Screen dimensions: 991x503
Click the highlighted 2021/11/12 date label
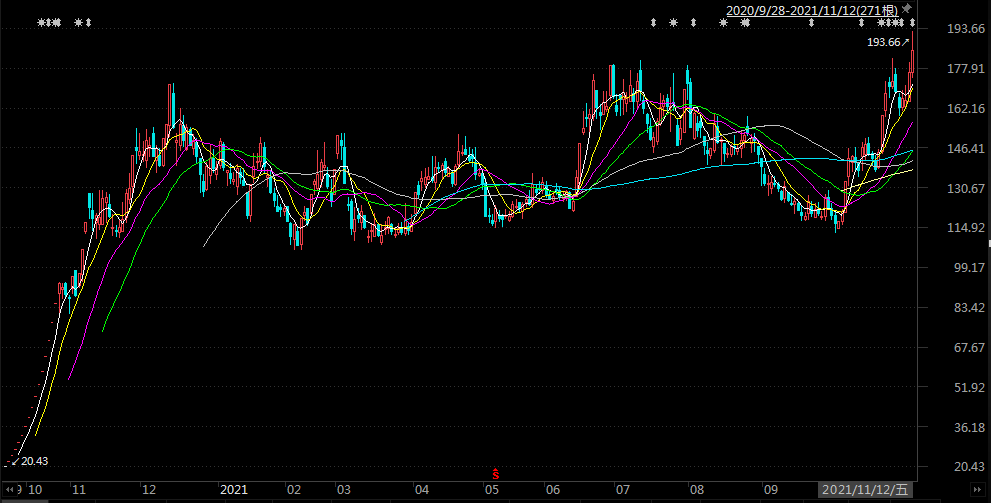(x=865, y=490)
